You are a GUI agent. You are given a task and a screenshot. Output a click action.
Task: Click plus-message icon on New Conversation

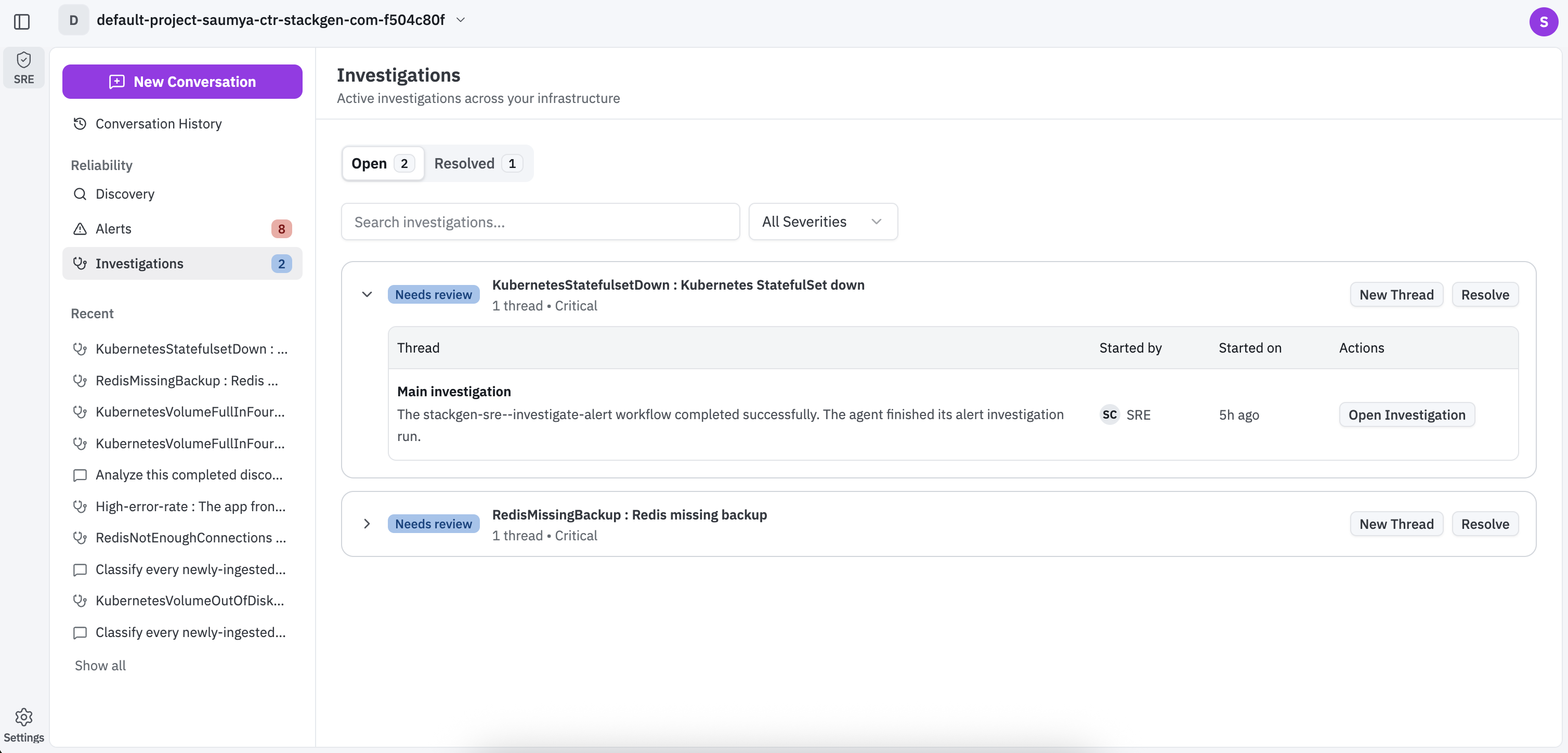[x=117, y=82]
